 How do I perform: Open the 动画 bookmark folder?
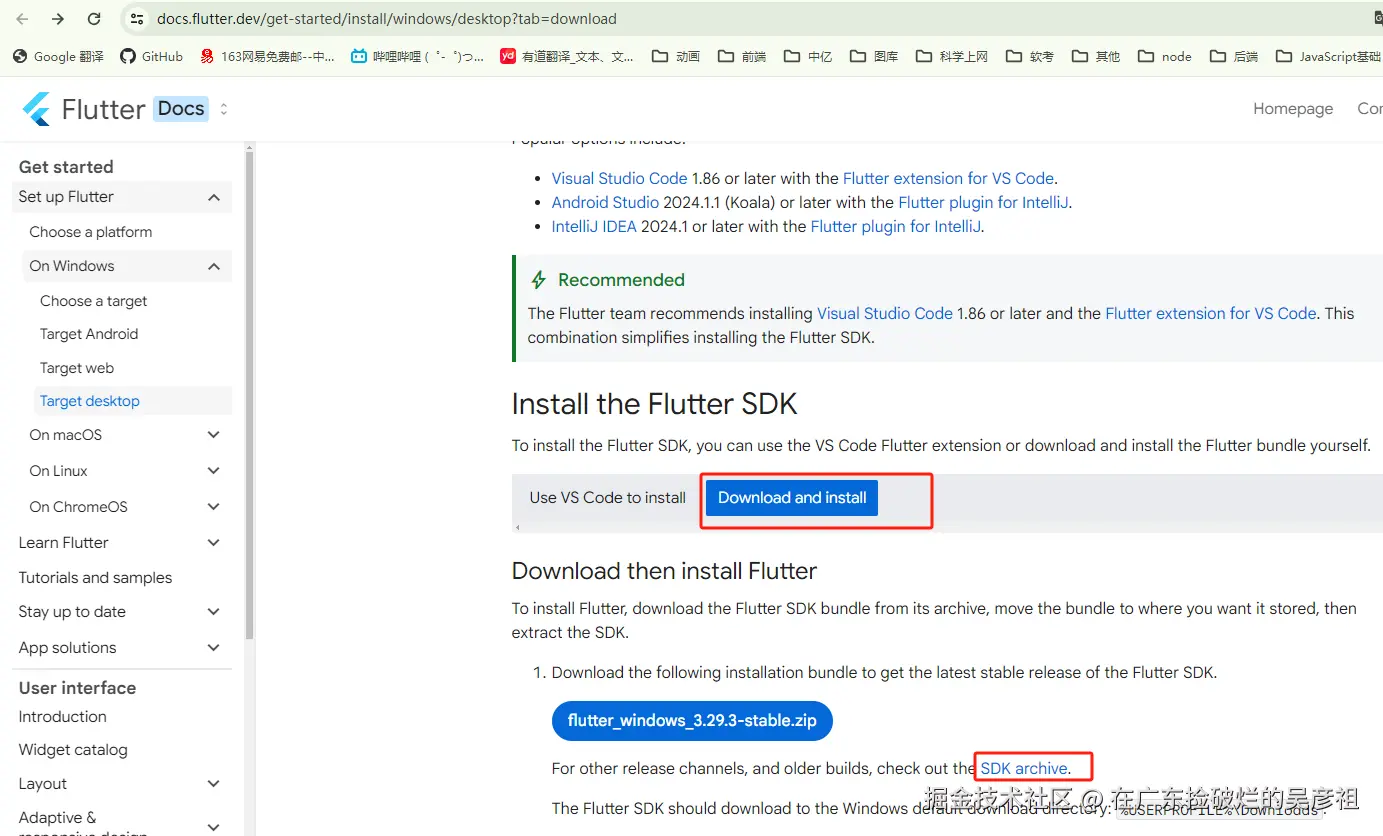click(676, 57)
